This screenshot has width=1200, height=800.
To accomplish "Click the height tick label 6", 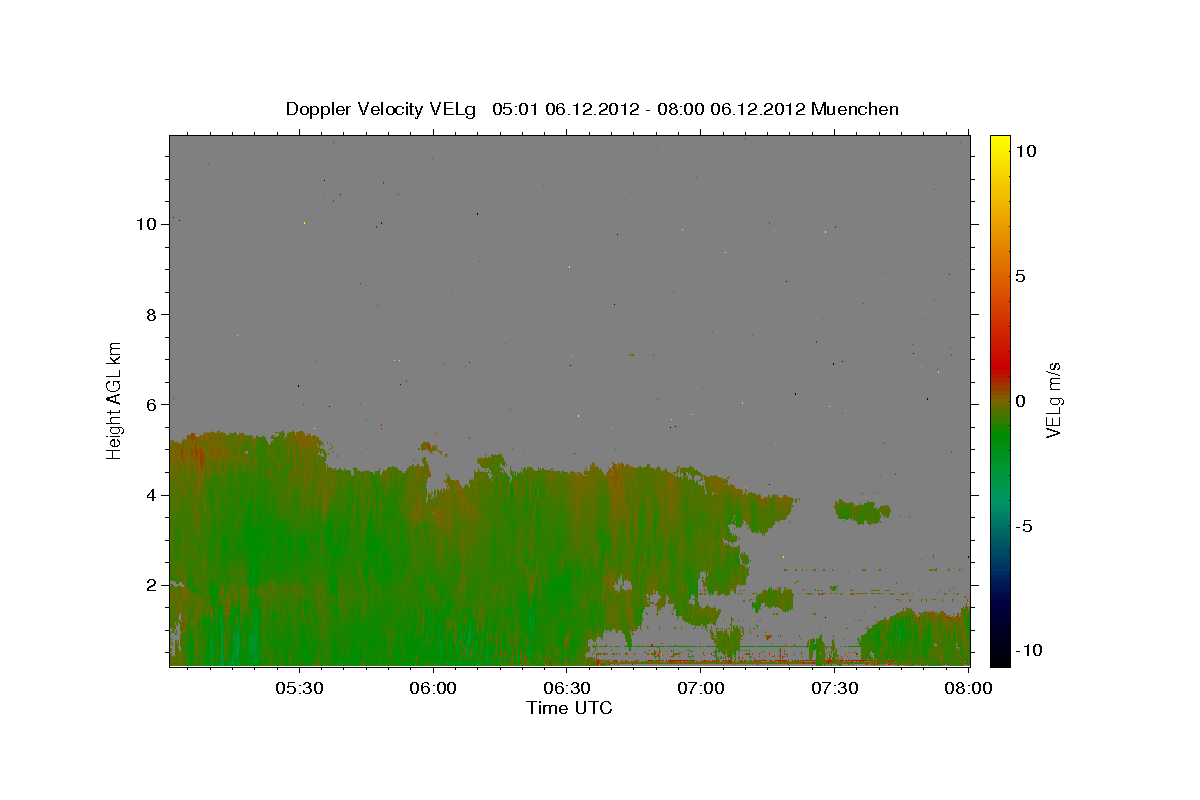I will tap(151, 404).
